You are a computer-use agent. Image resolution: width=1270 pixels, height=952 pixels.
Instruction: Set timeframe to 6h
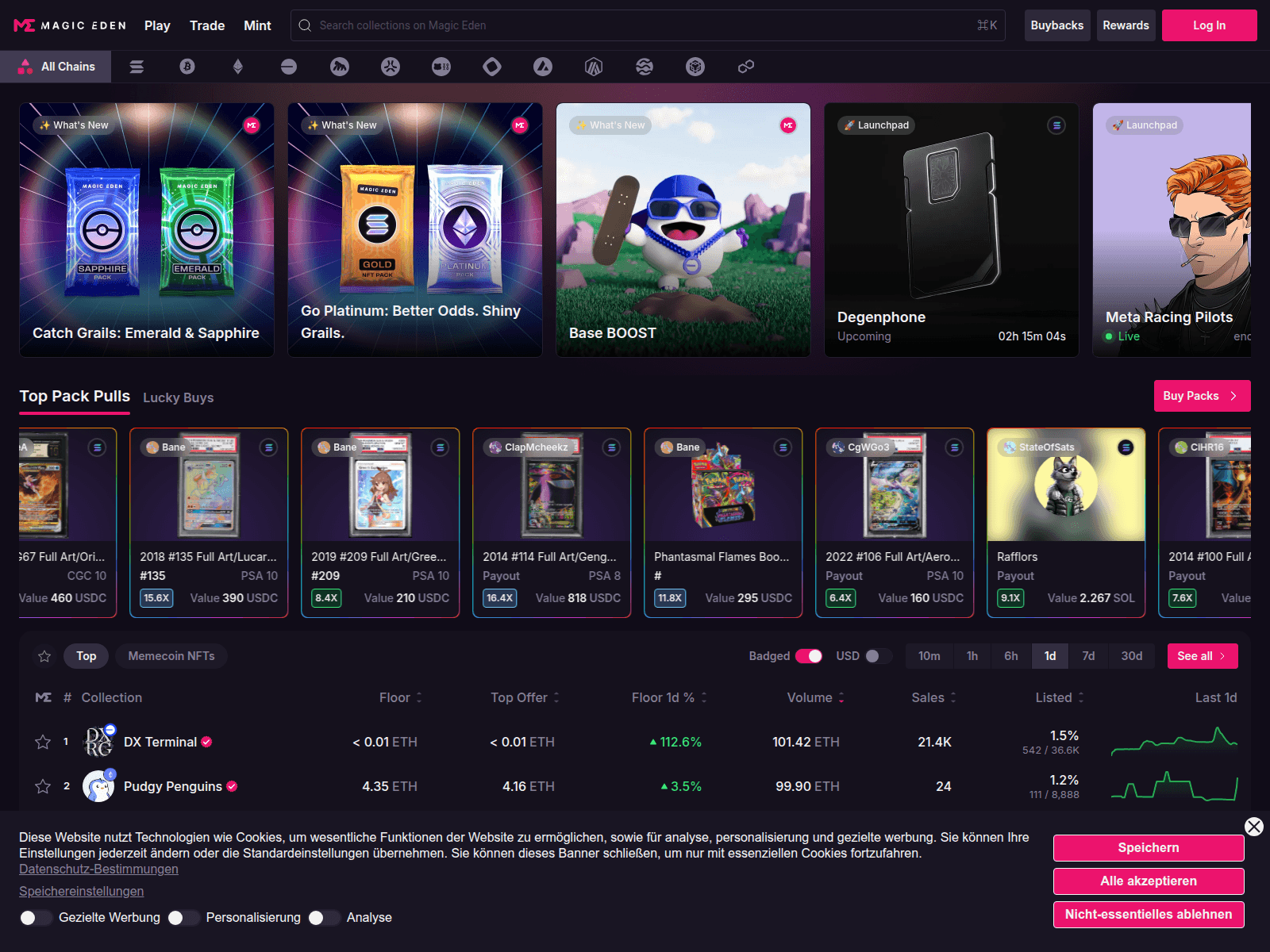(1010, 656)
